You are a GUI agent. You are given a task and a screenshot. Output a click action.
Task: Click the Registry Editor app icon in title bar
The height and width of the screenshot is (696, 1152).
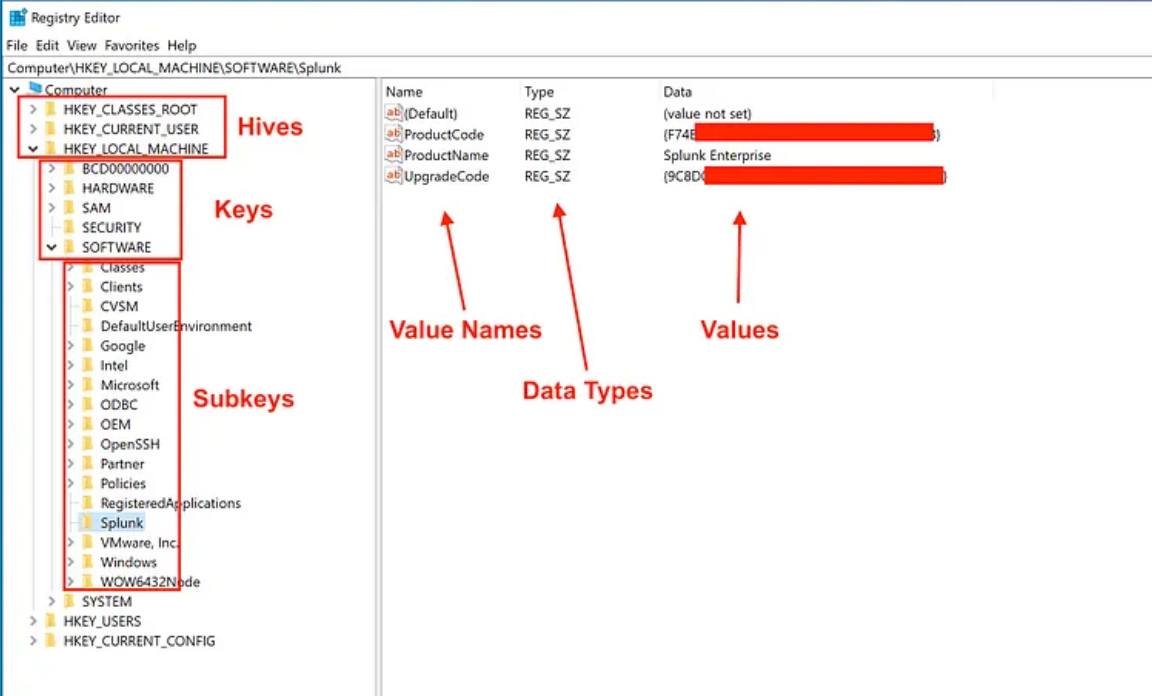click(18, 17)
